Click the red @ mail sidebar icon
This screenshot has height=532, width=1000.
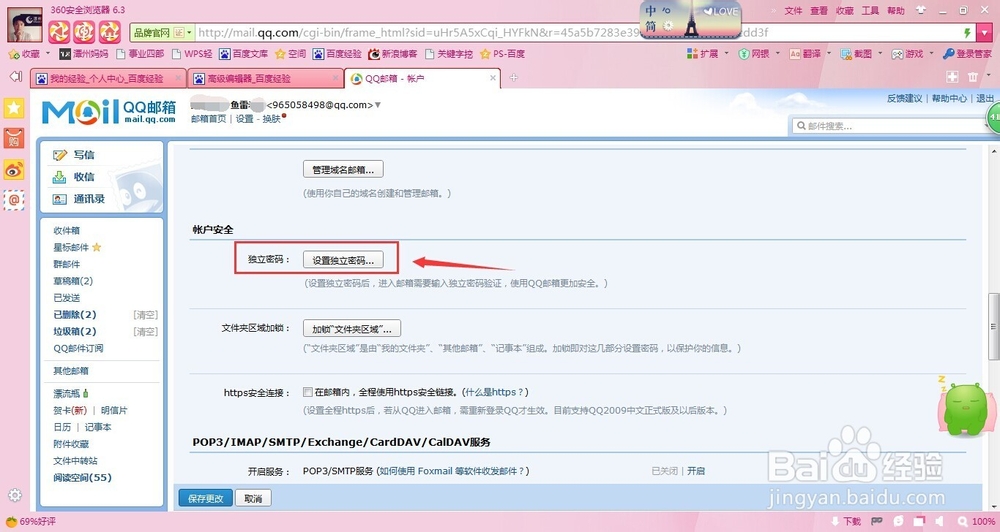14,200
